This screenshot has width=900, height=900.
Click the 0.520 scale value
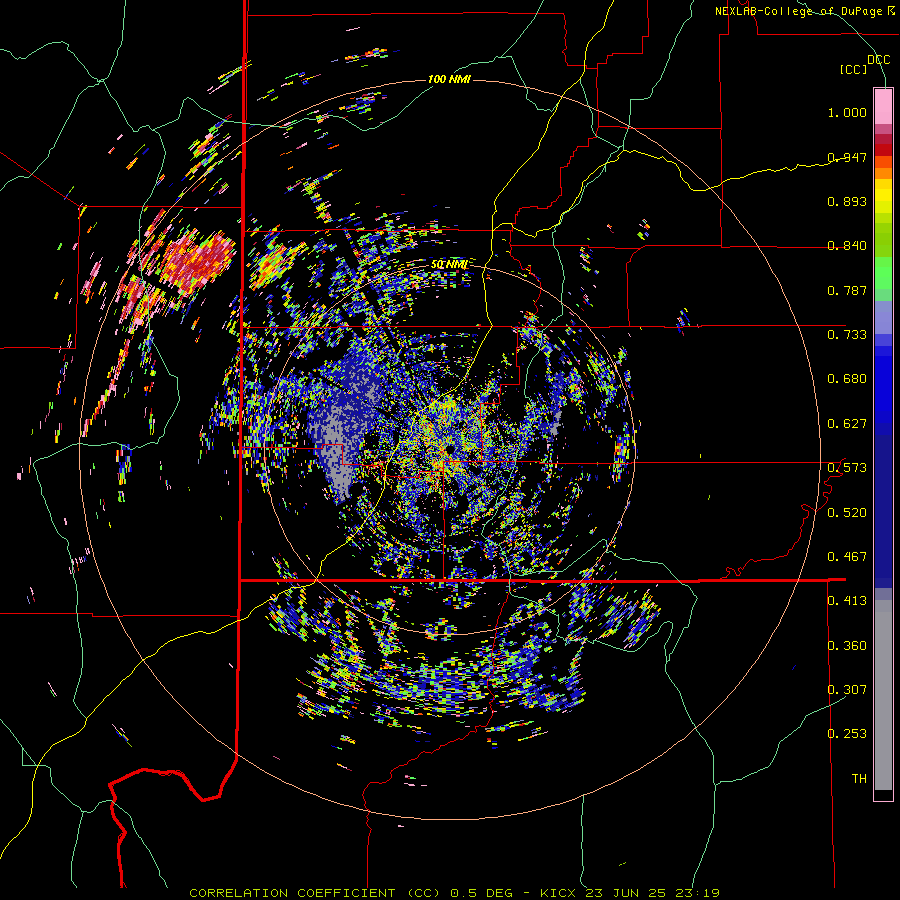pyautogui.click(x=847, y=513)
